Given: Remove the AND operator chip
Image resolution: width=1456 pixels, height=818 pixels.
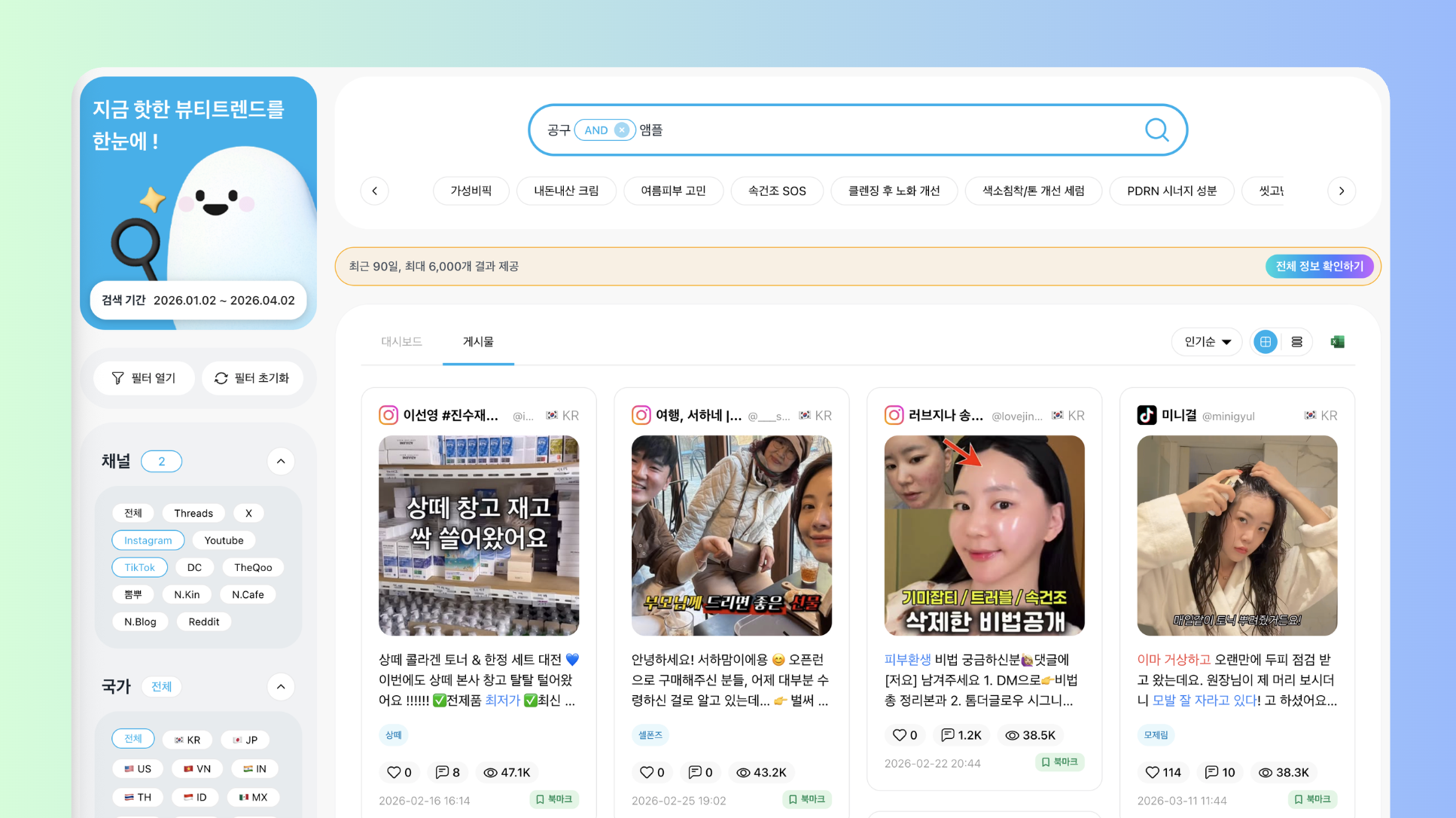Looking at the screenshot, I should [622, 130].
